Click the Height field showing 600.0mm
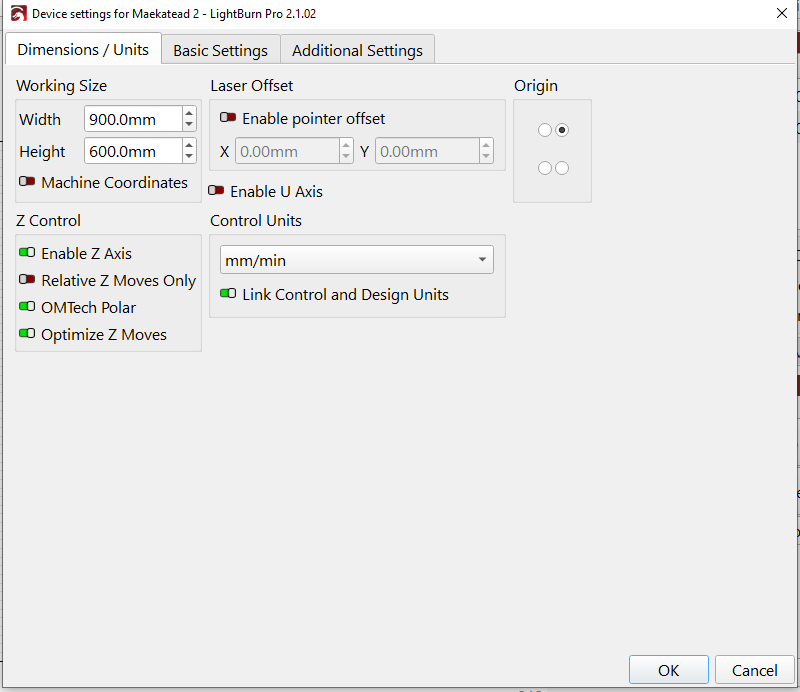The height and width of the screenshot is (692, 800). click(x=133, y=152)
